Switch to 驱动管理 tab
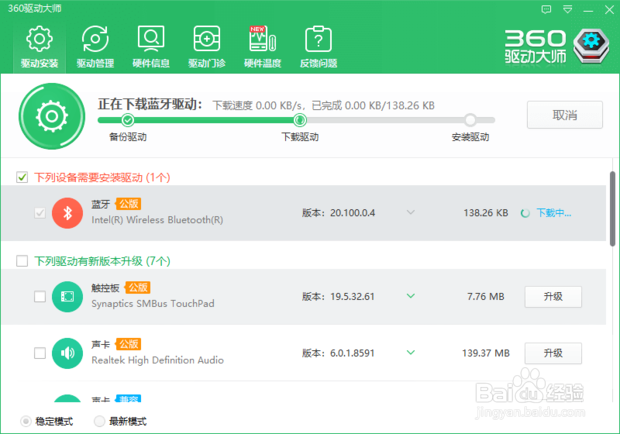Viewport: 620px width, 434px height. pos(95,47)
